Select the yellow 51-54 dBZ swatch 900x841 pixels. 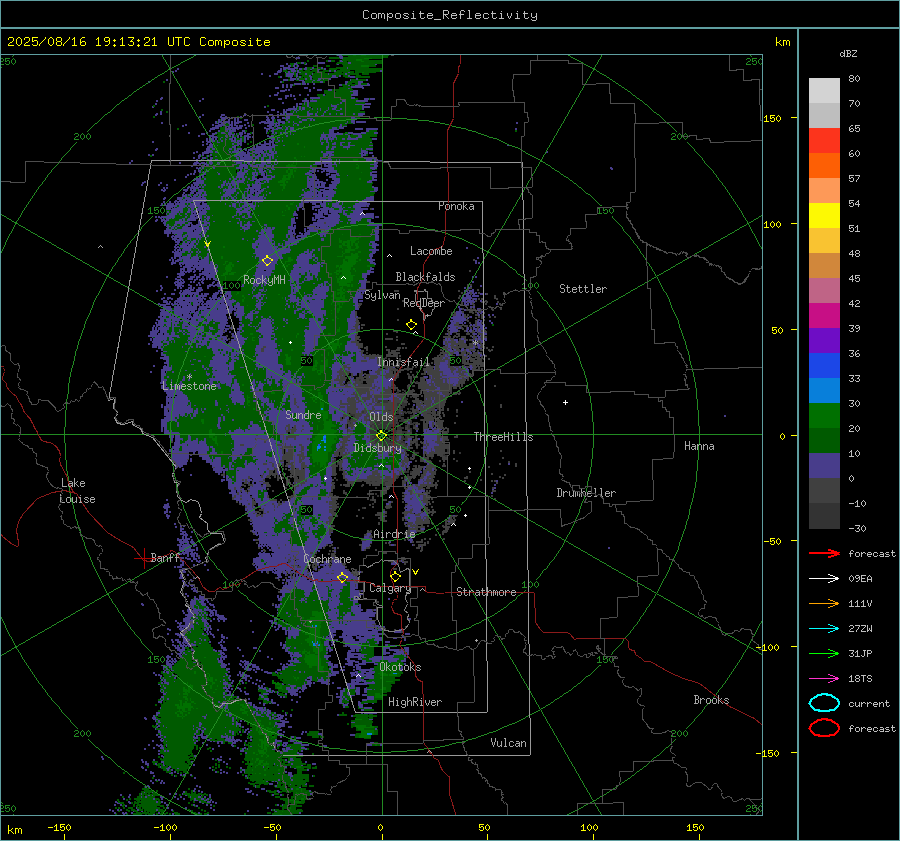pyautogui.click(x=824, y=216)
